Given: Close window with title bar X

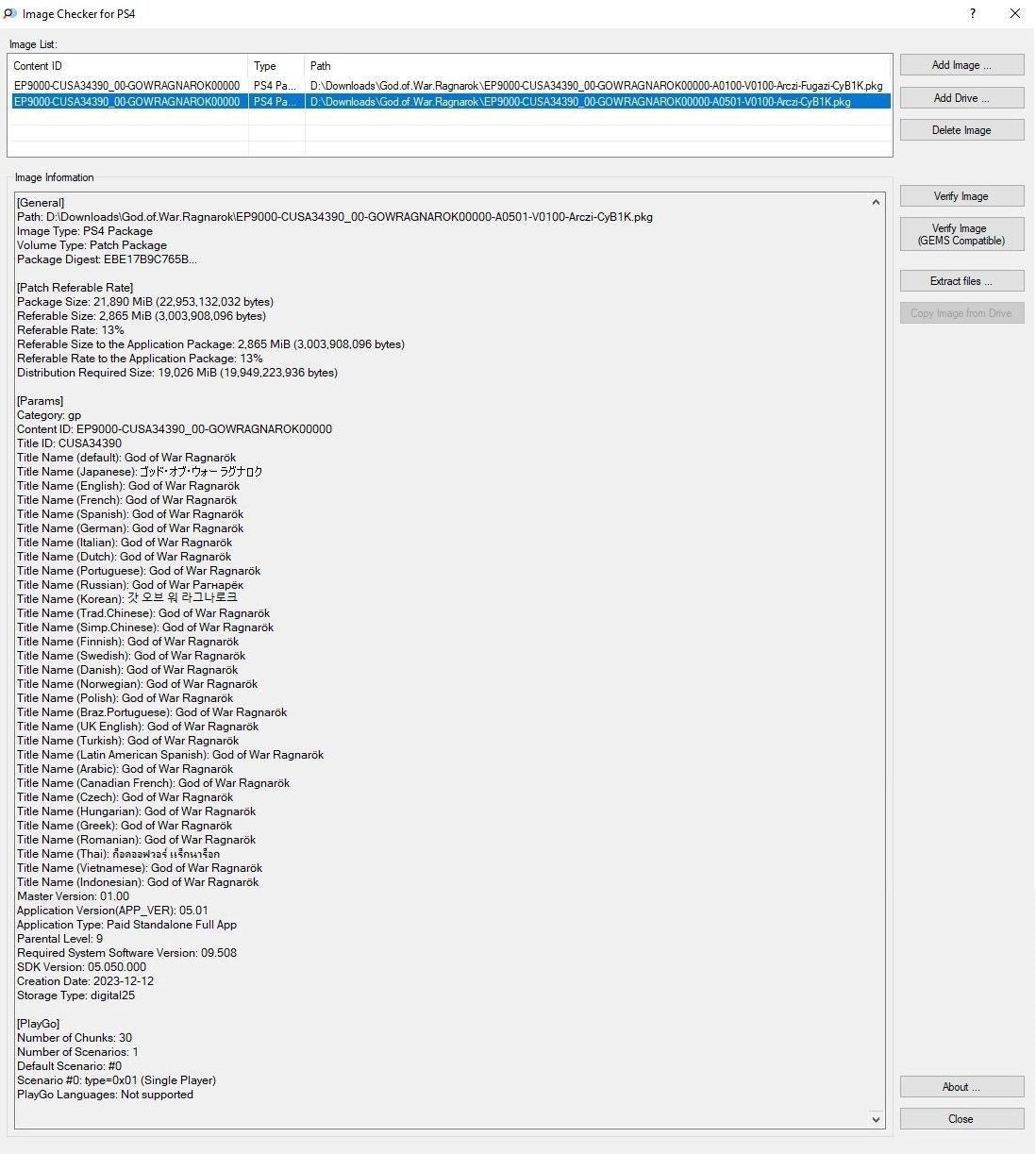Looking at the screenshot, I should 1014,13.
